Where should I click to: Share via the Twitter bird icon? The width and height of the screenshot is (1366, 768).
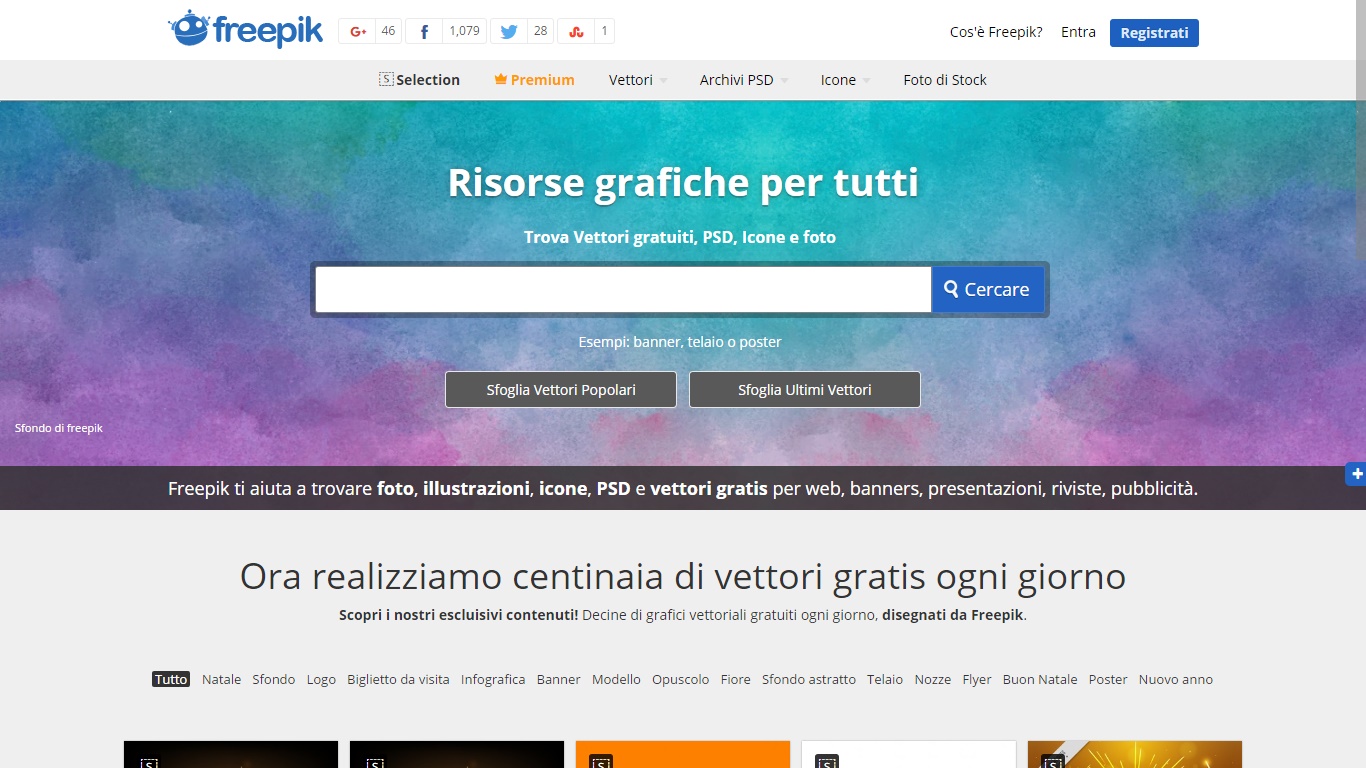508,31
